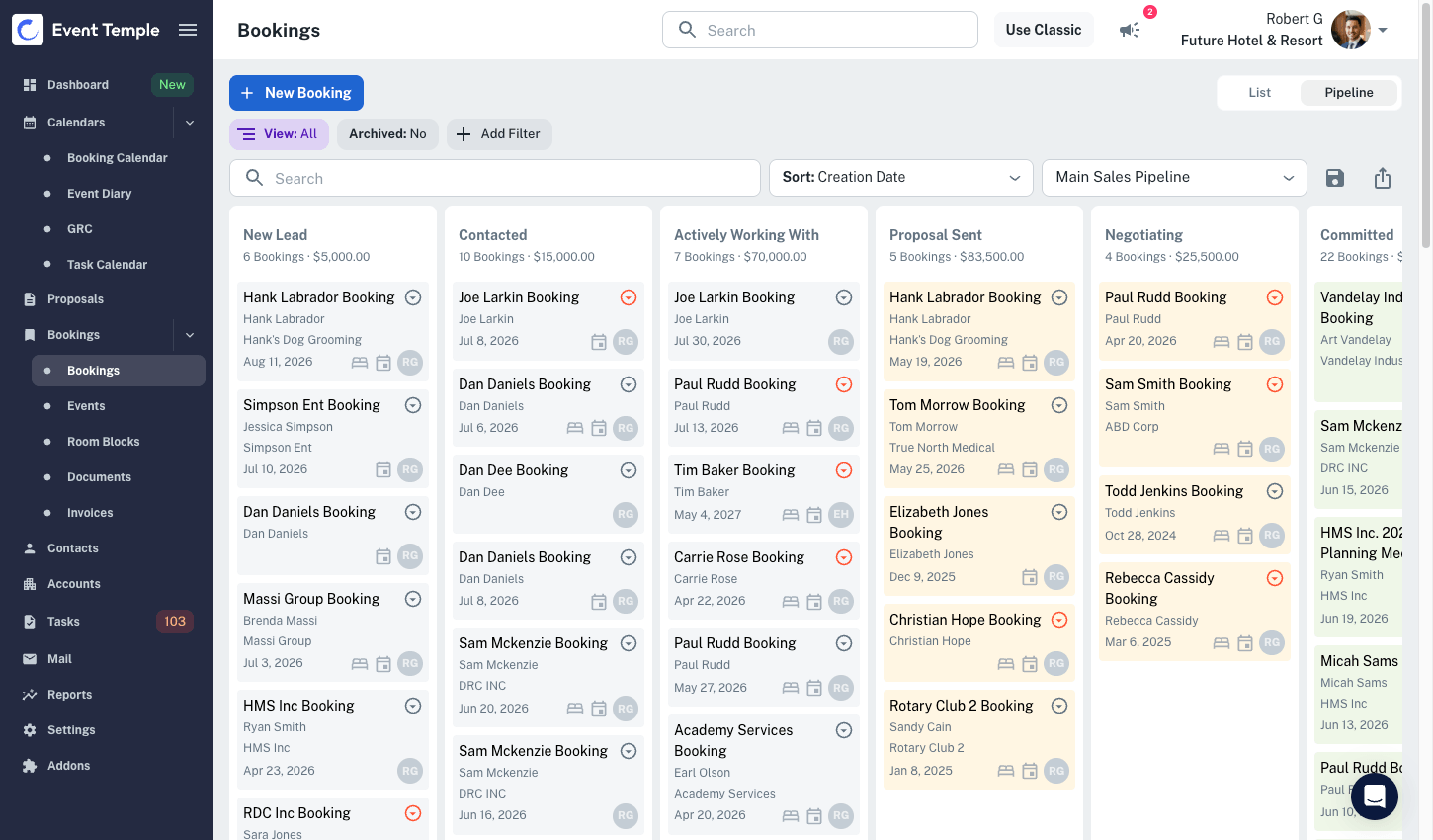Toggle status circle on Tom Morrow Booking card
1433x840 pixels.
coord(1059,405)
